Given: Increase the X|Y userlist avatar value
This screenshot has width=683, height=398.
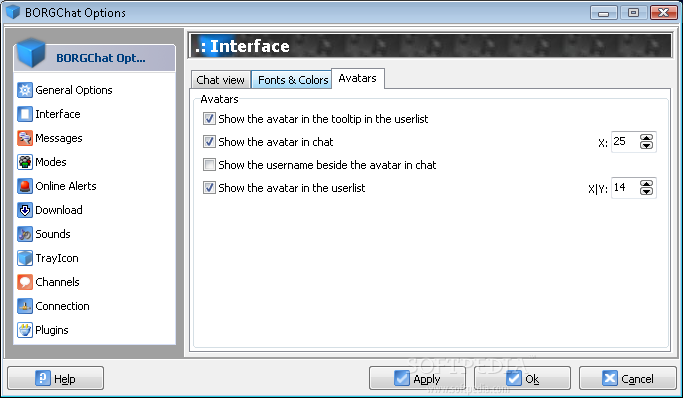Looking at the screenshot, I should pos(646,184).
